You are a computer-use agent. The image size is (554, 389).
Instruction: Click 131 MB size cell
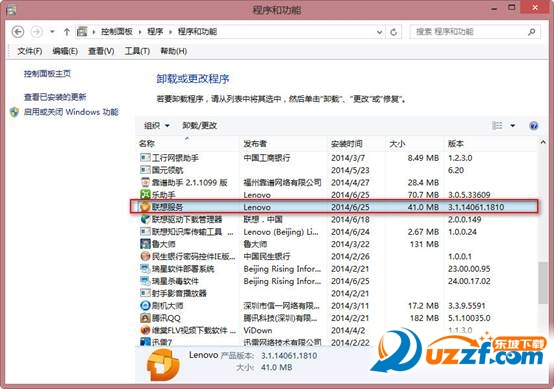(424, 244)
